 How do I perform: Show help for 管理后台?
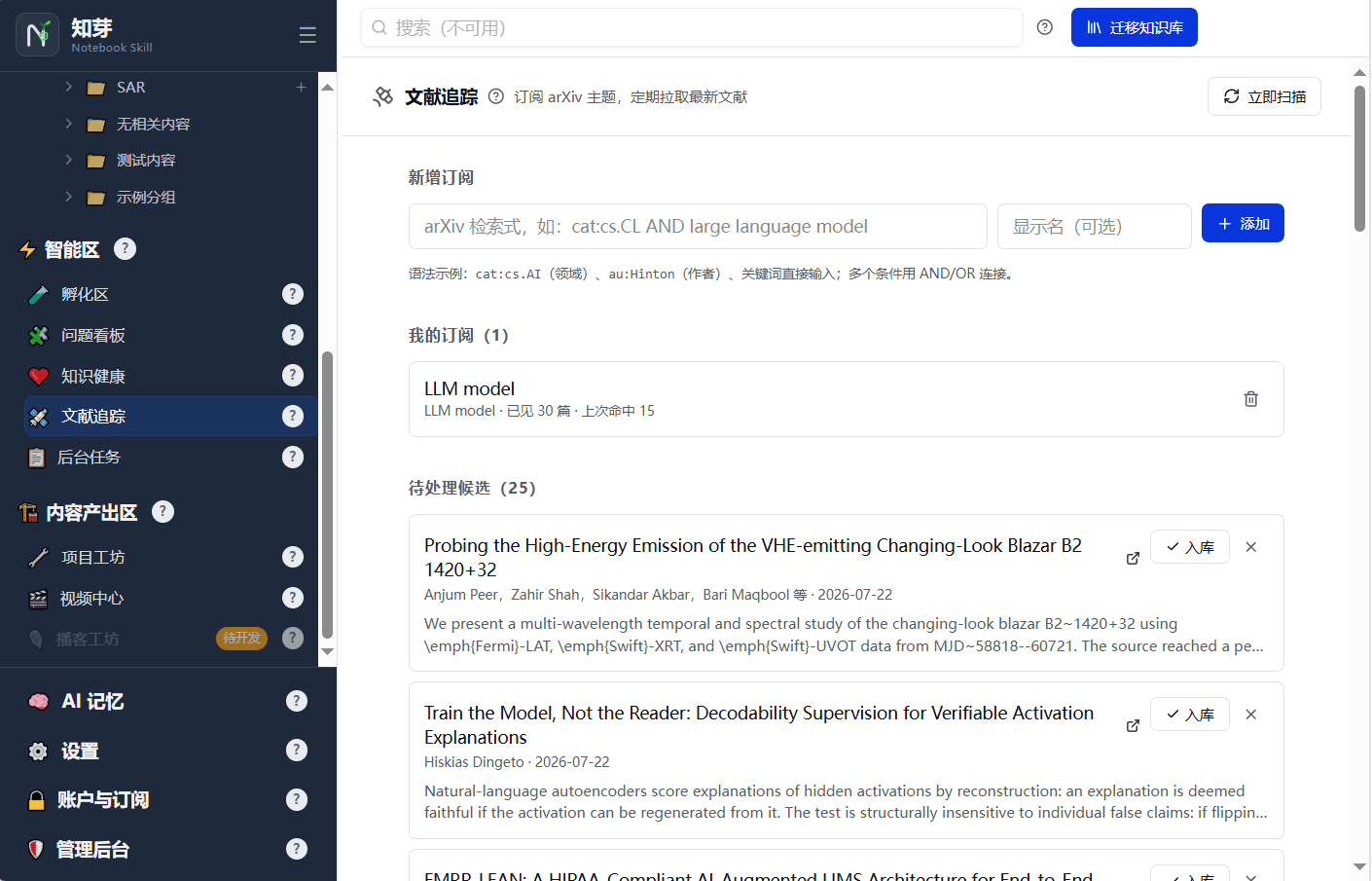[x=297, y=849]
